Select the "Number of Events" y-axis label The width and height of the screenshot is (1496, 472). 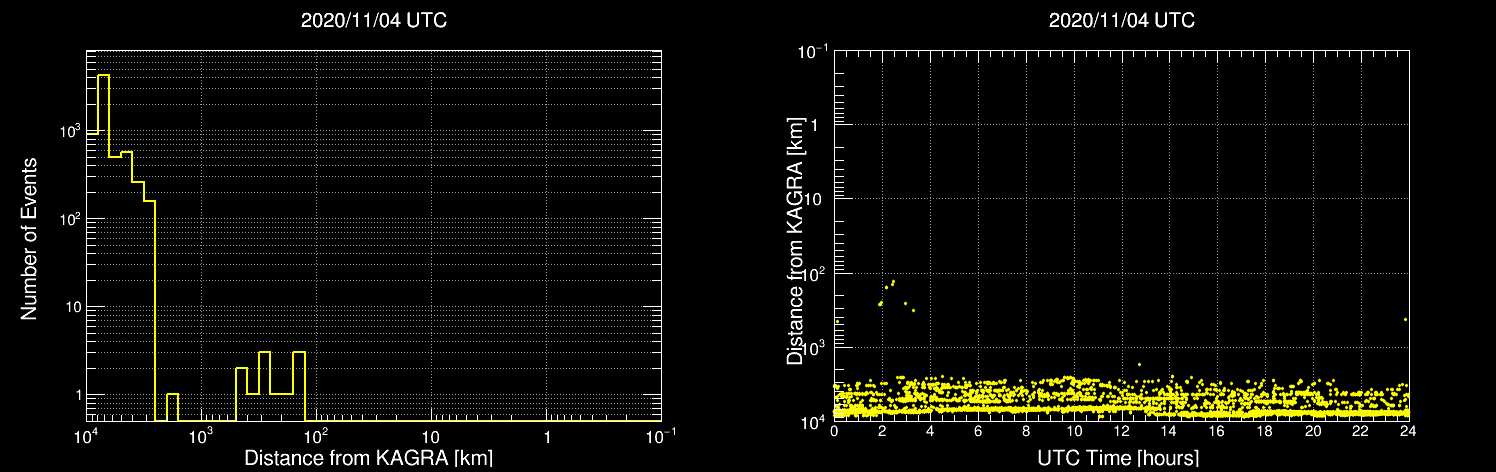[x=29, y=238]
